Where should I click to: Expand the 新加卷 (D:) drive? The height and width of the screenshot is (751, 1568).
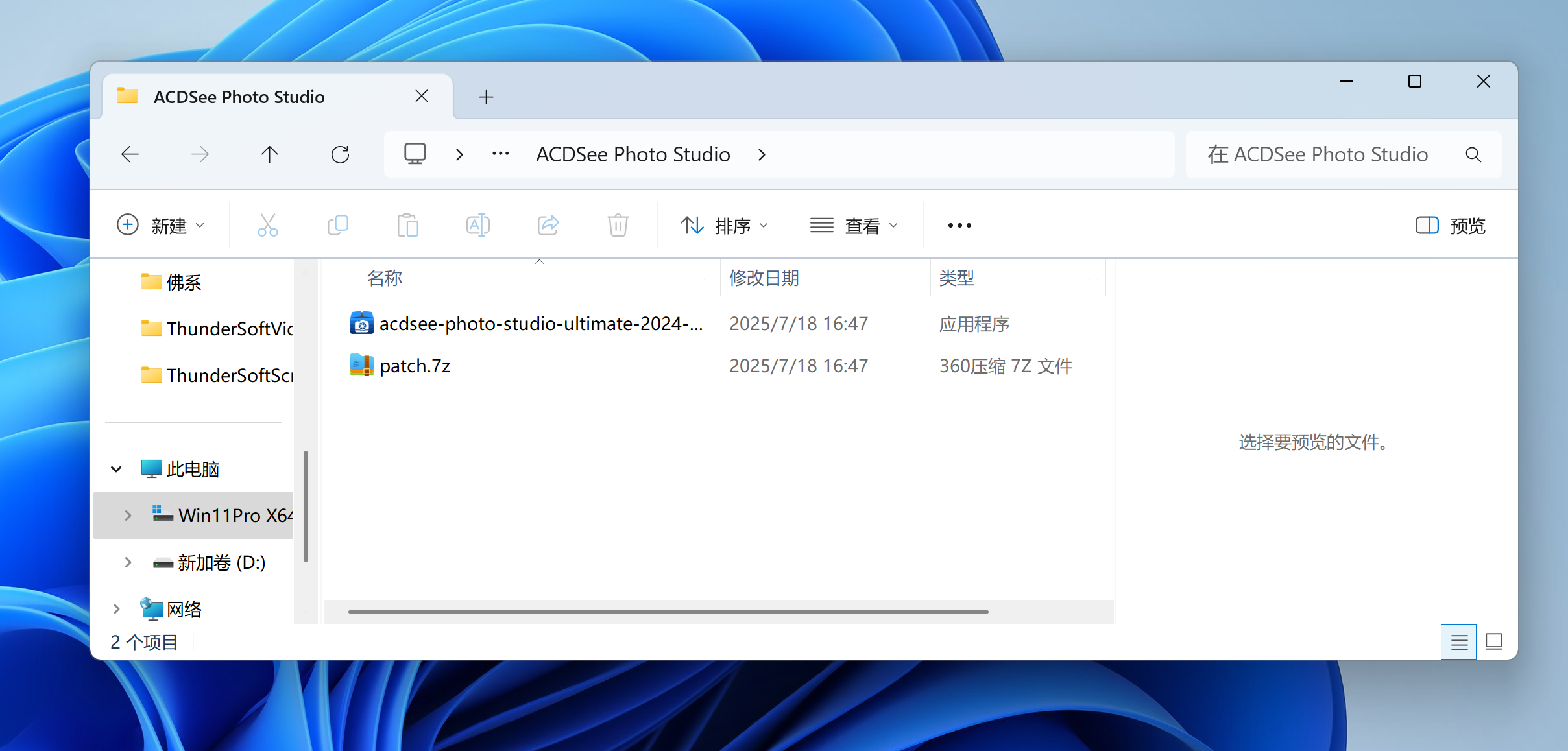click(x=128, y=562)
